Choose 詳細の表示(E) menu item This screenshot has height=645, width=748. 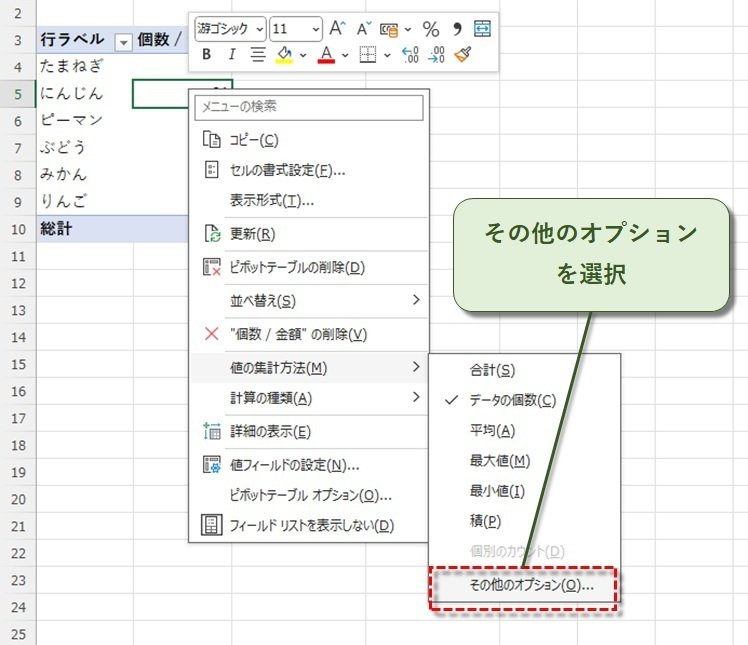(x=309, y=432)
